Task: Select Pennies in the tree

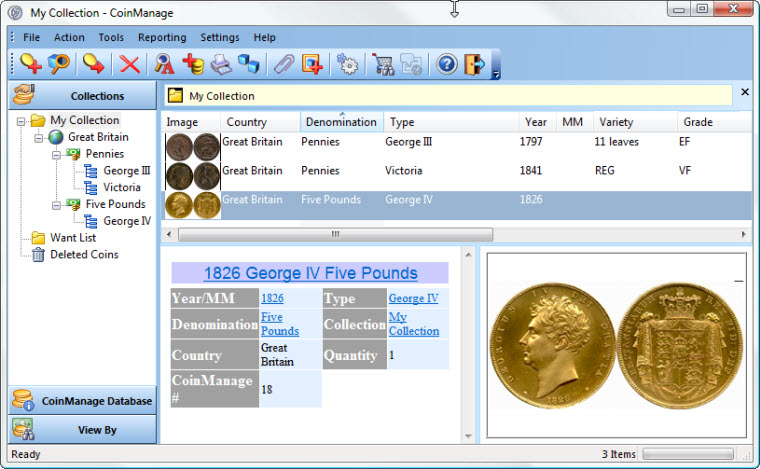Action: coord(105,154)
